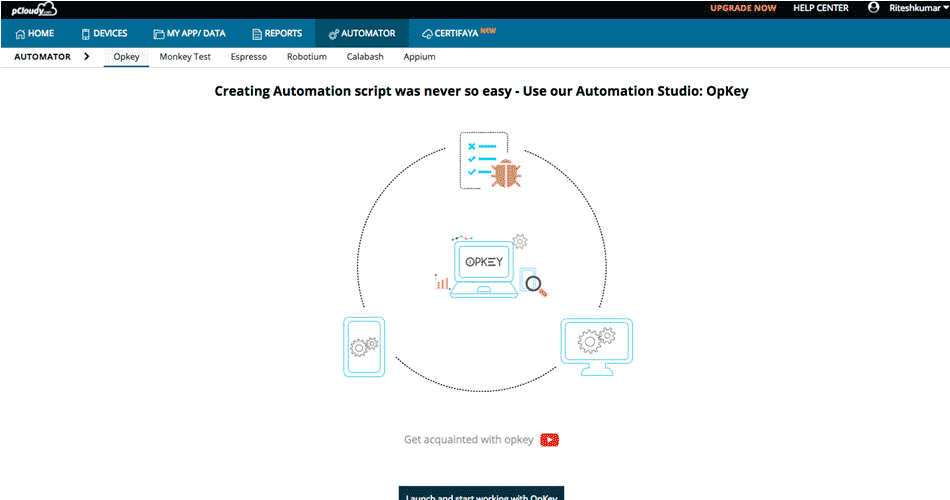The height and width of the screenshot is (500, 950).
Task: Open the Reports section
Action: [x=277, y=33]
